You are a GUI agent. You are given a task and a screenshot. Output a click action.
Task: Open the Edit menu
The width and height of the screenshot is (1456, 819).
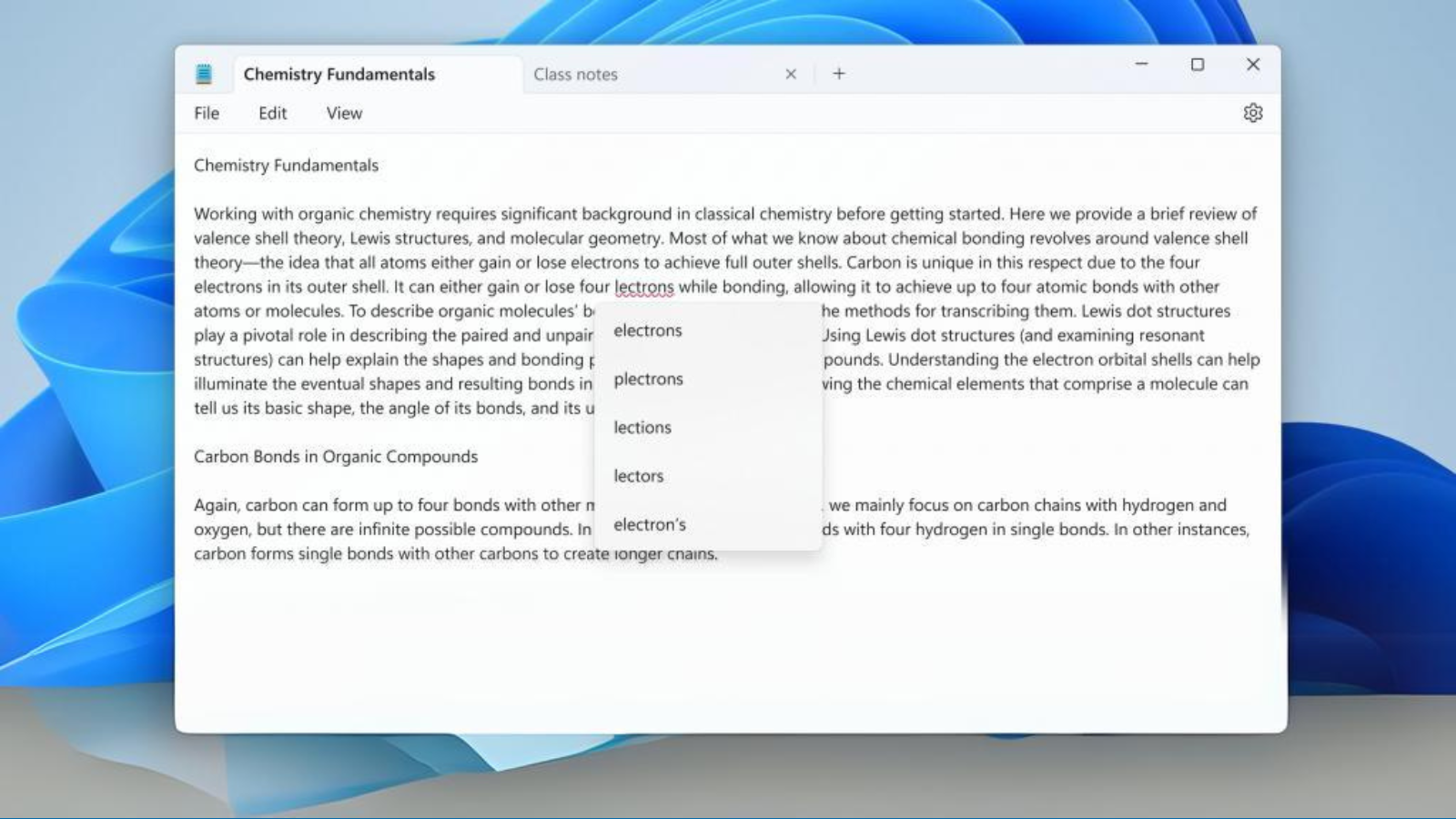pos(272,113)
